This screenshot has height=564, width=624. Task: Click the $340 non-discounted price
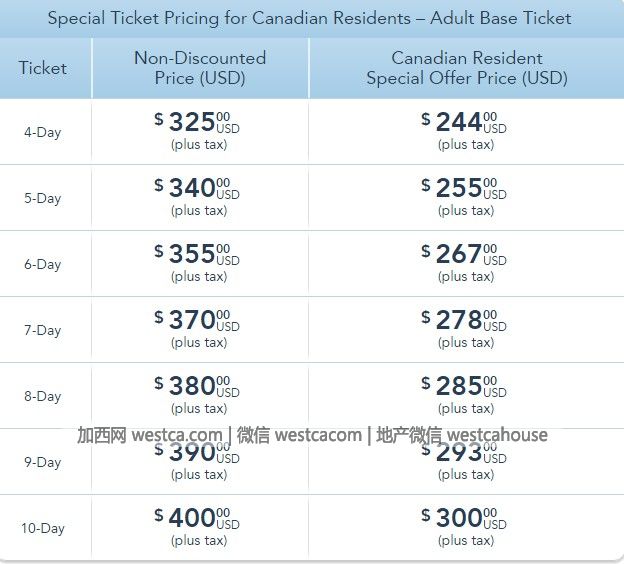[197, 188]
